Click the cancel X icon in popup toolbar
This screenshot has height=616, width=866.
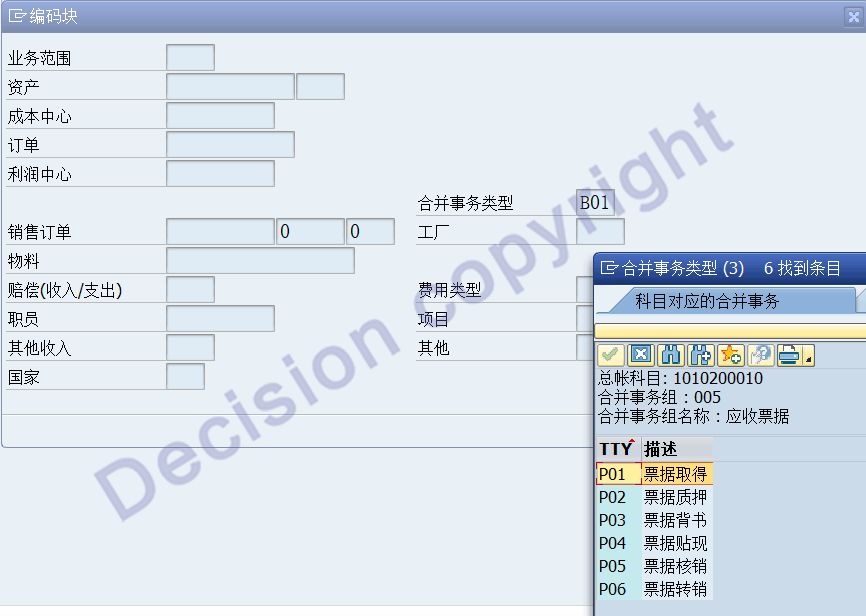[641, 355]
